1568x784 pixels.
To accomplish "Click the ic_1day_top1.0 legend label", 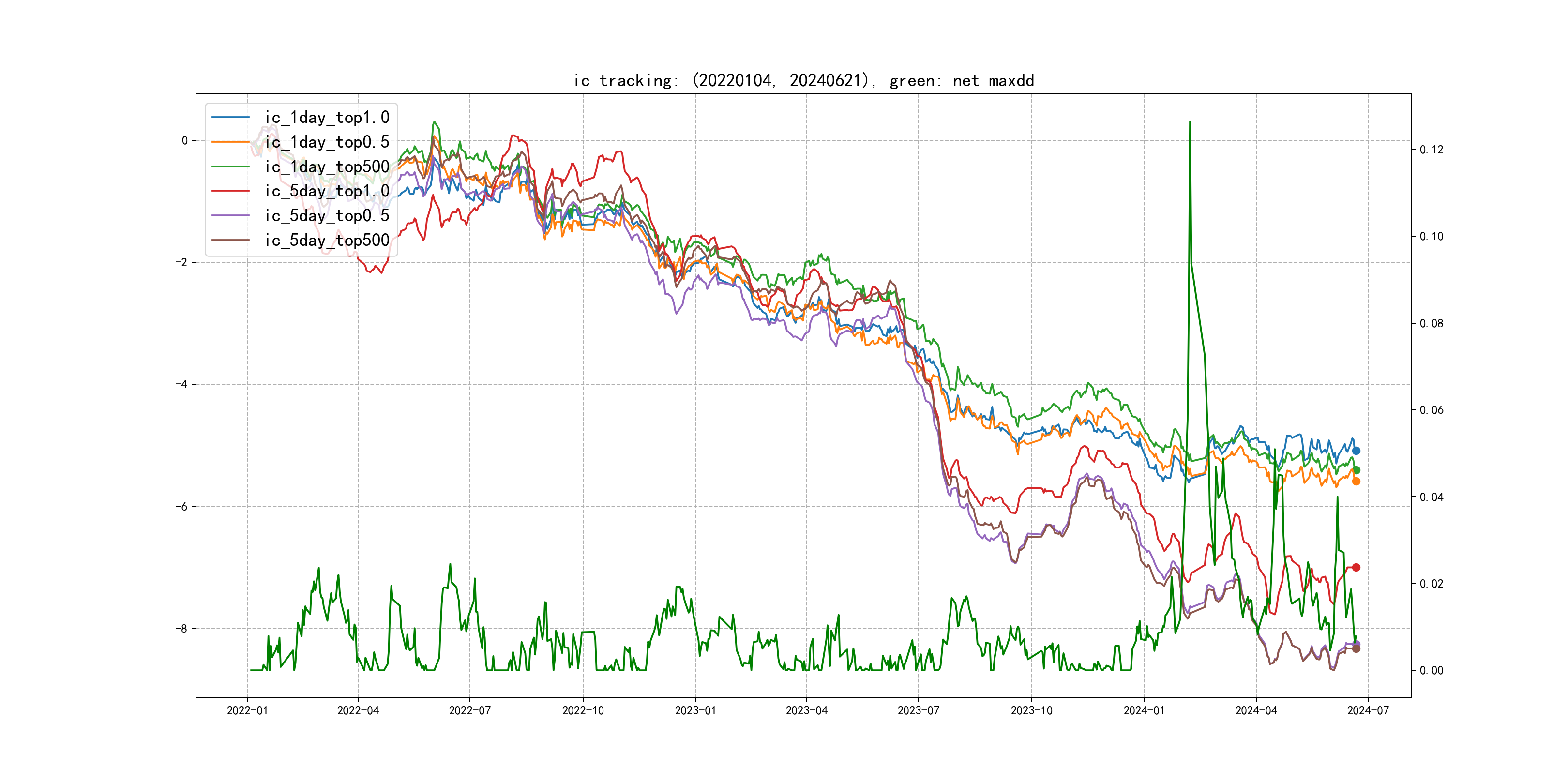I will pos(327,118).
